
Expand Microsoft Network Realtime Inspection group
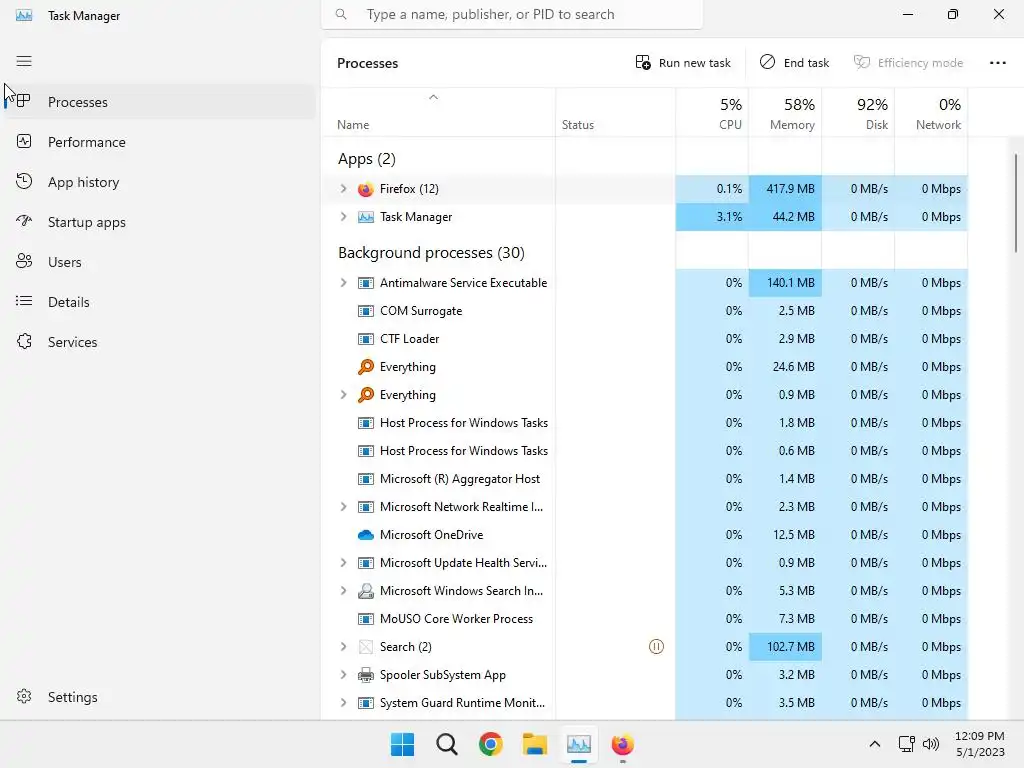[x=344, y=507]
